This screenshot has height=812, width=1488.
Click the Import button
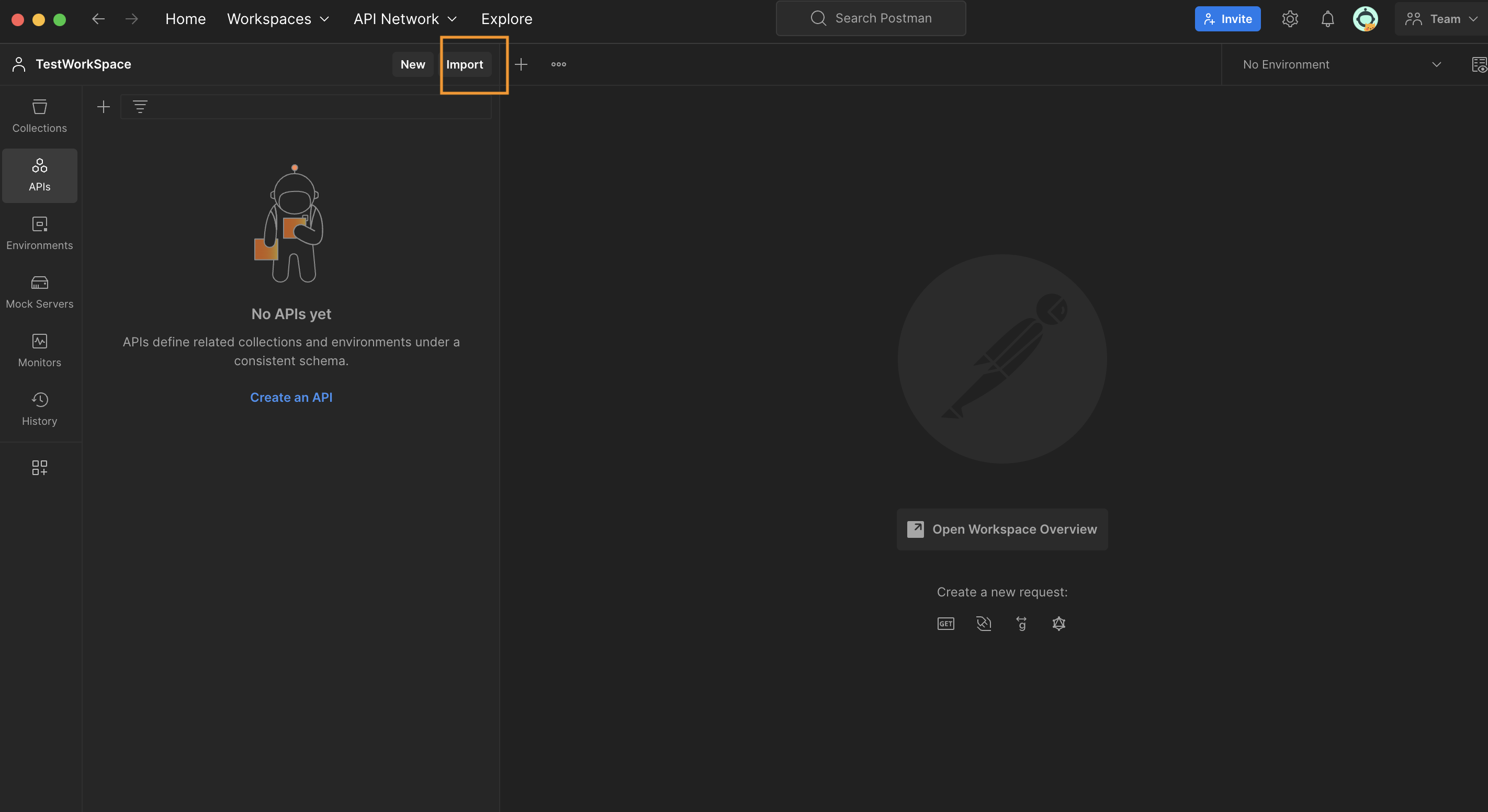(465, 64)
